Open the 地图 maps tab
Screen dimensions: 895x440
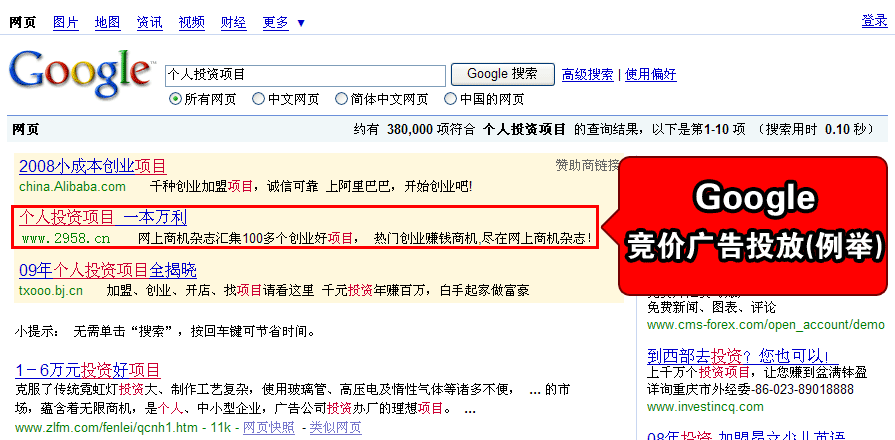point(107,23)
